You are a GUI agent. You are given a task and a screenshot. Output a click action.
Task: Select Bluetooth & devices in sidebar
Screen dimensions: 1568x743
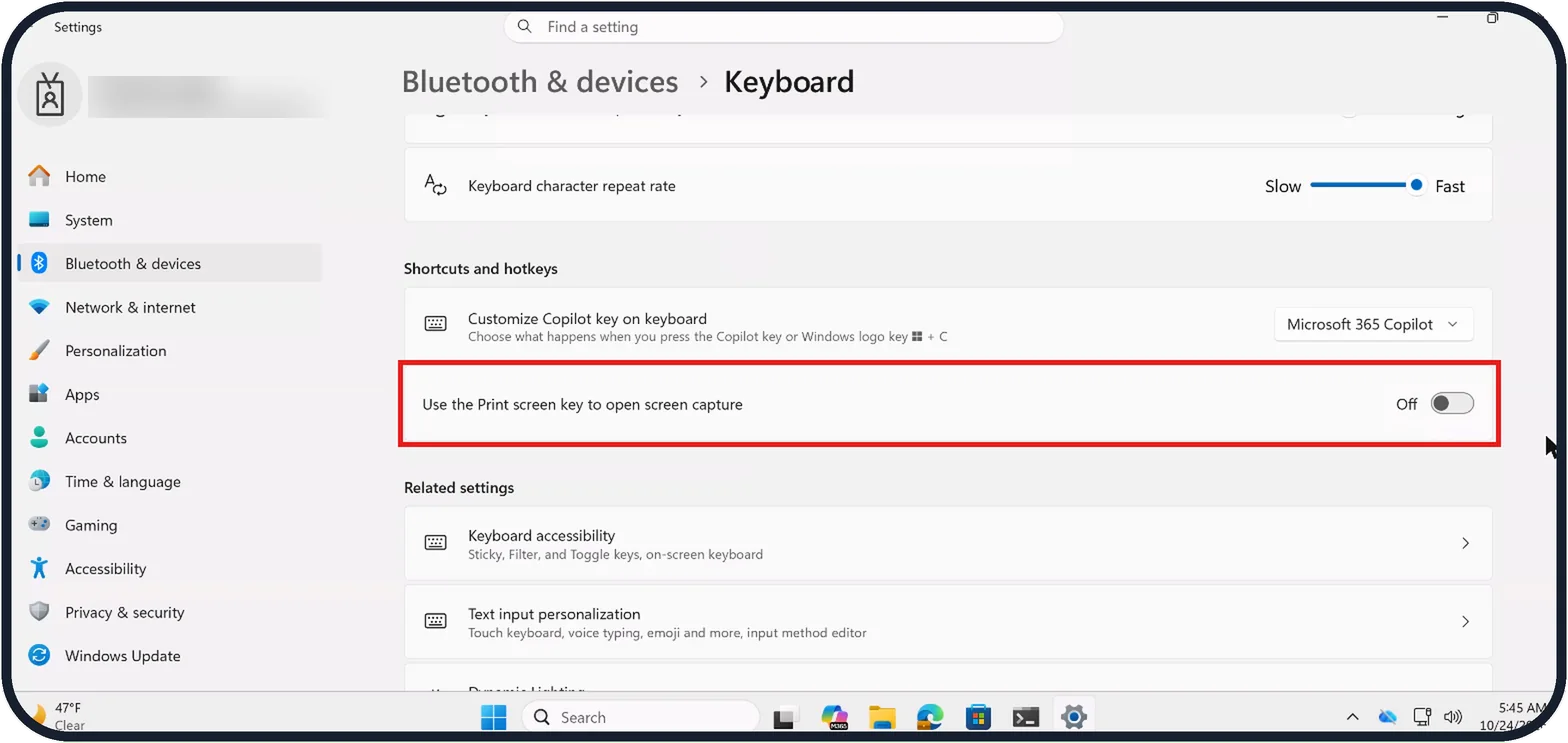(x=170, y=264)
